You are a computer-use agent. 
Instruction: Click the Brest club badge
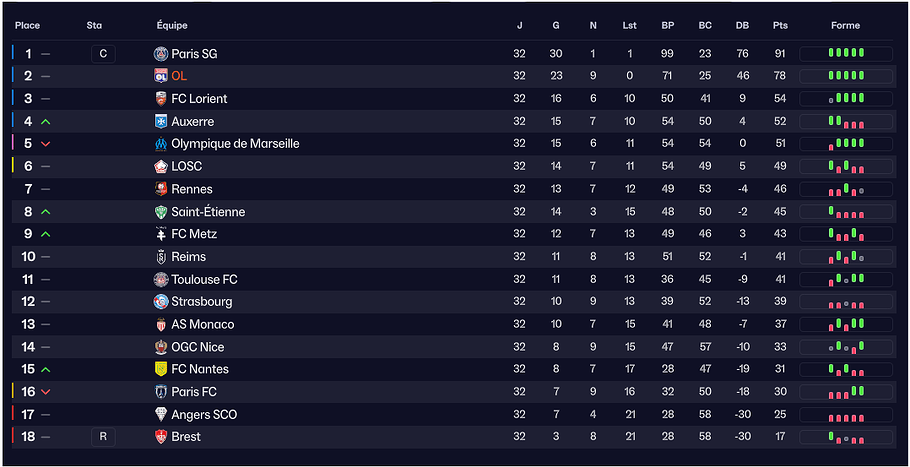(161, 437)
